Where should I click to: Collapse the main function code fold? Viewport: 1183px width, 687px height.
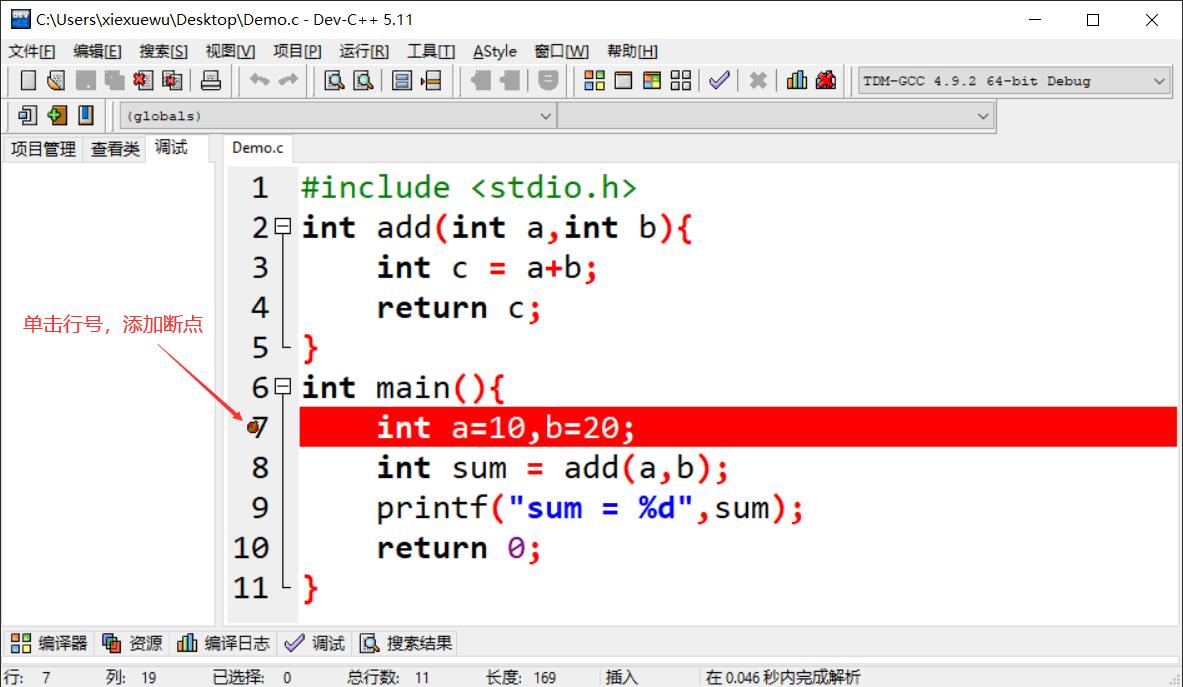[x=283, y=387]
